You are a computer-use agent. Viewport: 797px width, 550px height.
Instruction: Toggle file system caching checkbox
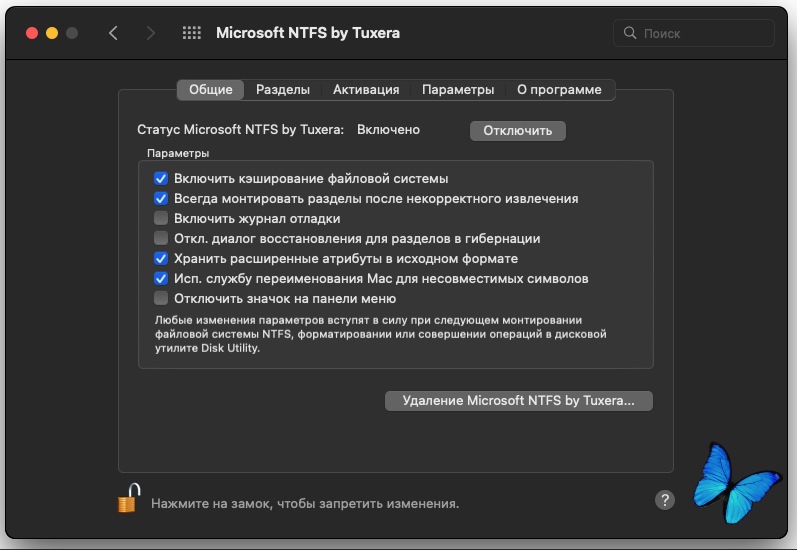click(x=161, y=179)
